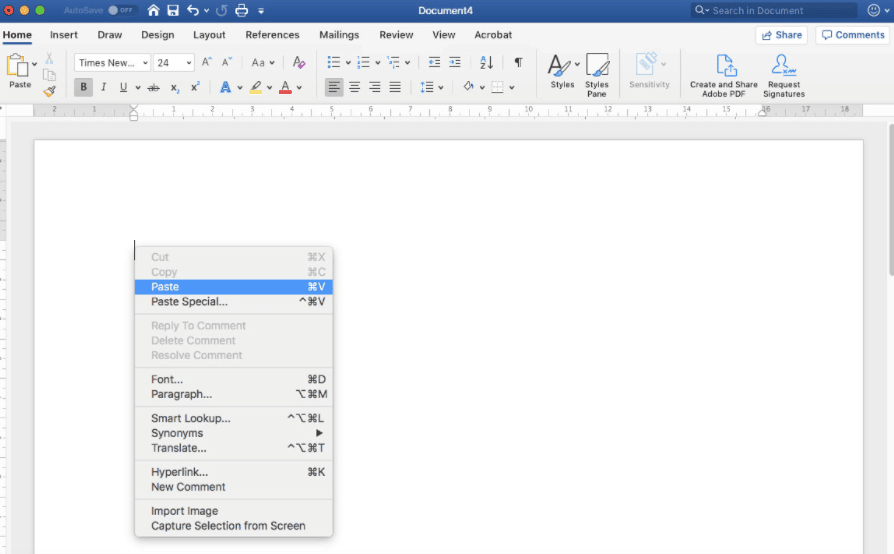The width and height of the screenshot is (894, 554).
Task: Apply subscript formatting
Action: [174, 88]
